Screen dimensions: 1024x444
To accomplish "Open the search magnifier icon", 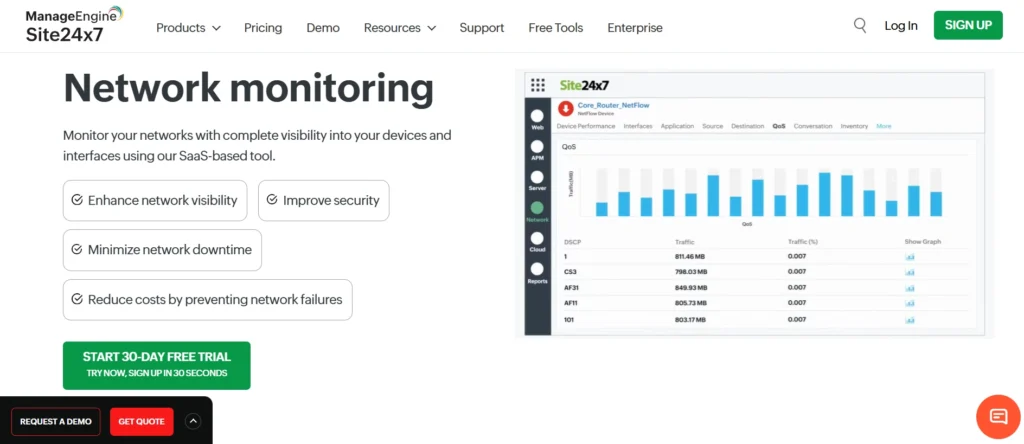I will (x=860, y=25).
